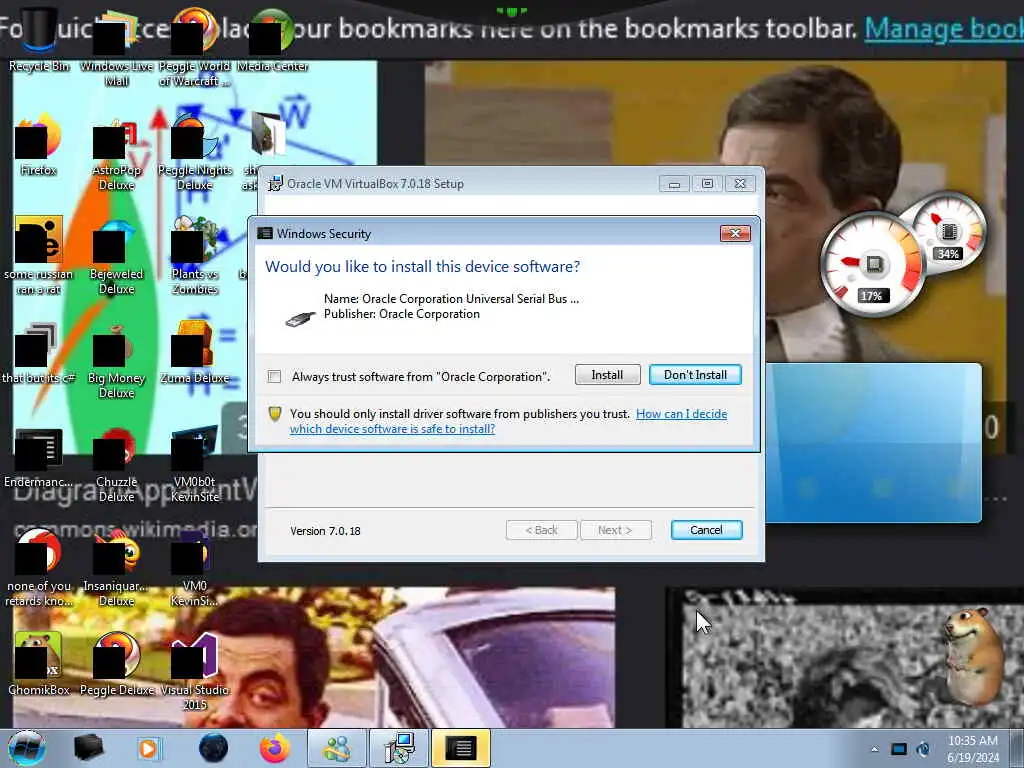Open Manage bookmarks link in background browser
Screen dimensions: 1024x768
pyautogui.click(x=944, y=29)
